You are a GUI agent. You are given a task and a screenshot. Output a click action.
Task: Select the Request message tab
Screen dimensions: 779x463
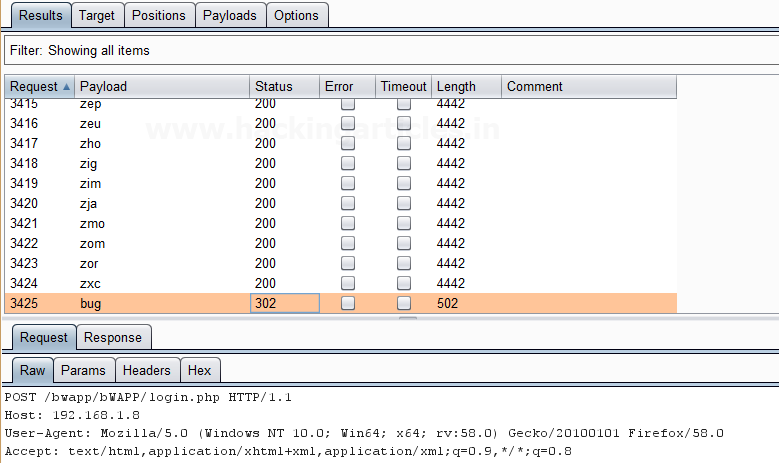click(x=44, y=338)
